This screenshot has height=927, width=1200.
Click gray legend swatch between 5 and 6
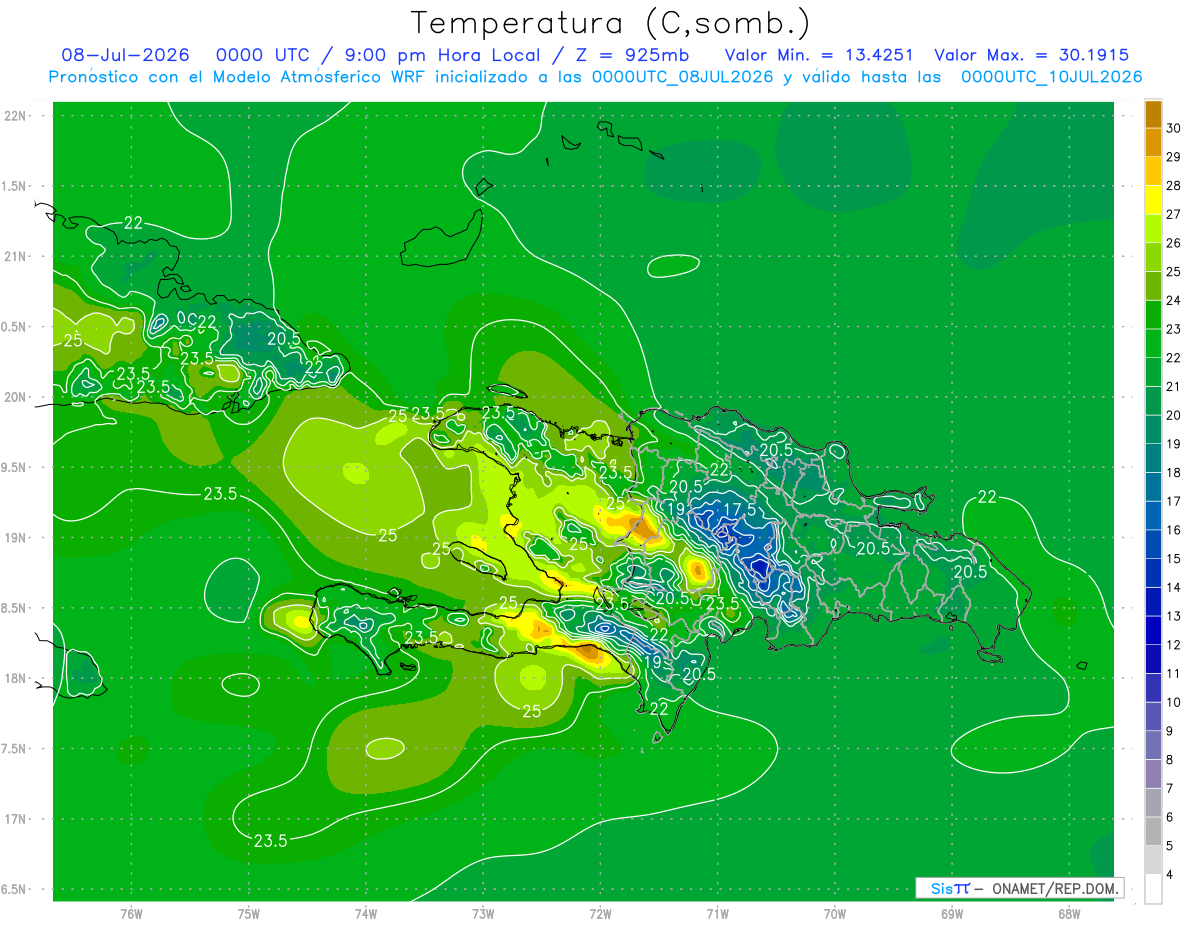coord(1153,832)
